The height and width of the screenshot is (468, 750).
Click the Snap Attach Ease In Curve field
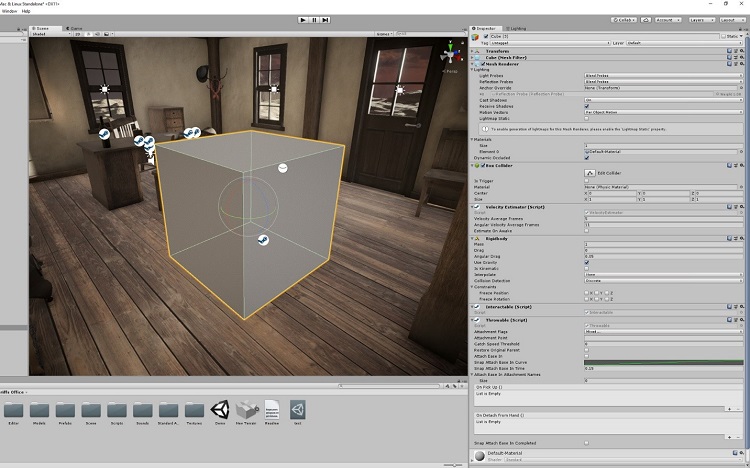[x=663, y=362]
